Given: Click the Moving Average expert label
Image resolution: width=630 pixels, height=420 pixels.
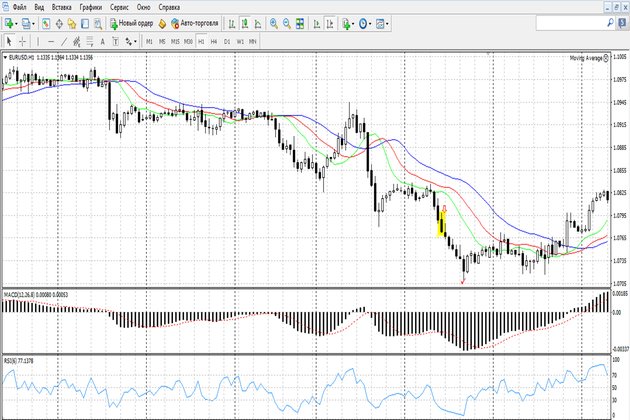Looking at the screenshot, I should (586, 58).
